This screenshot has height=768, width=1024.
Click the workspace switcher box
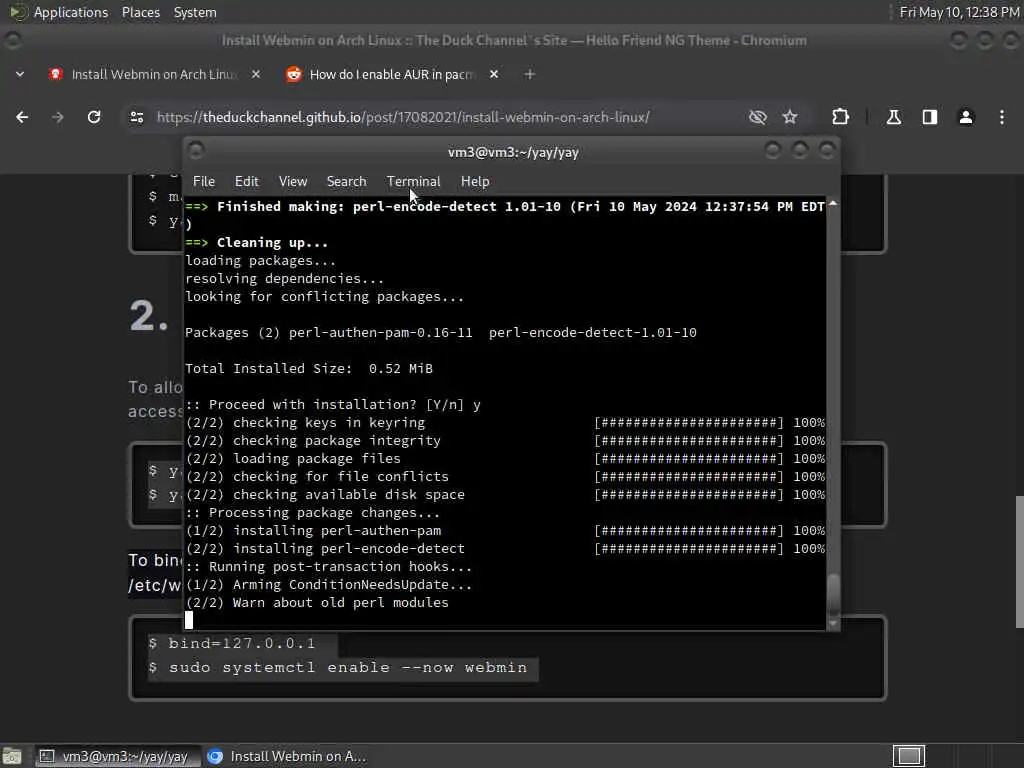909,756
